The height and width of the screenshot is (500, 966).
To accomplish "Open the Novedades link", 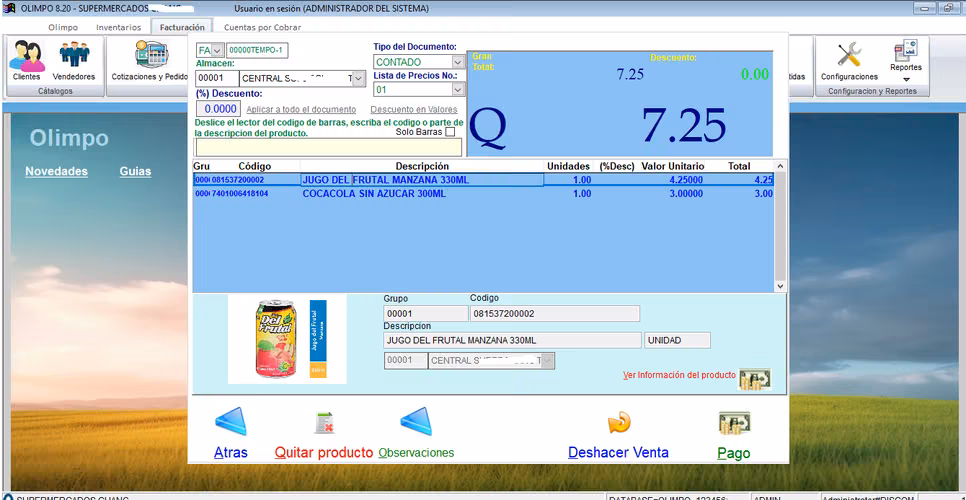I will point(56,171).
